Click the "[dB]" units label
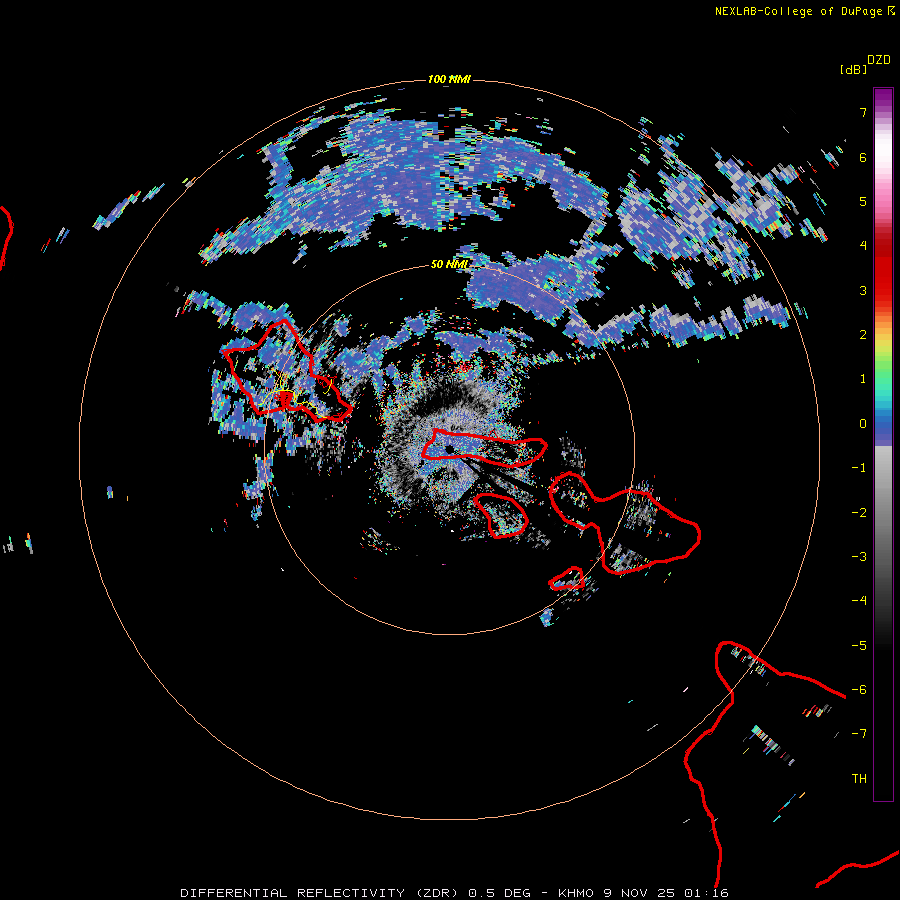The width and height of the screenshot is (900, 900). click(x=854, y=69)
